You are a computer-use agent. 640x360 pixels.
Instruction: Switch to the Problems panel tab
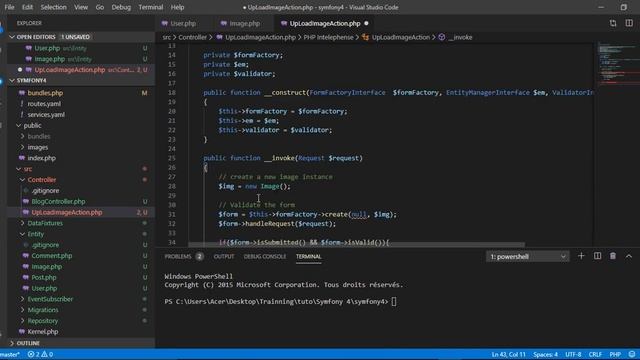[x=178, y=257]
